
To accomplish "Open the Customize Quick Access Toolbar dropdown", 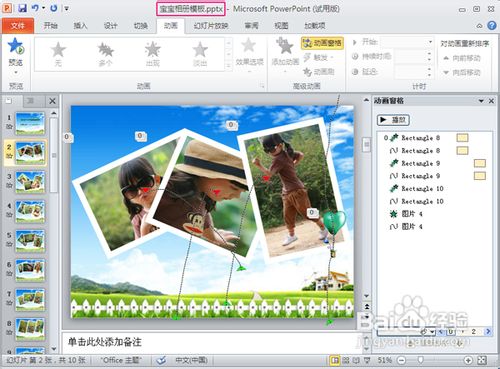I will pos(67,9).
